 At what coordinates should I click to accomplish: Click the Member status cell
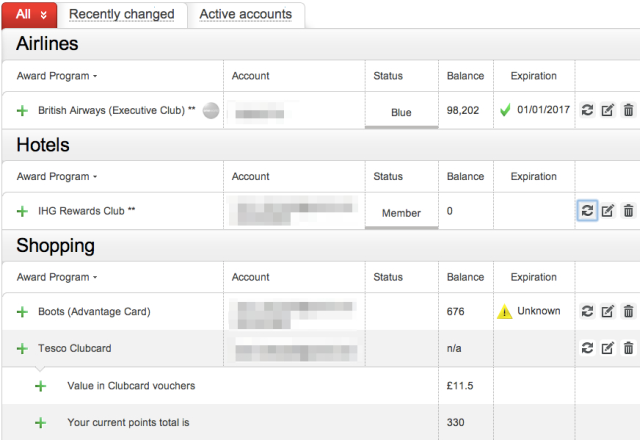tap(401, 213)
